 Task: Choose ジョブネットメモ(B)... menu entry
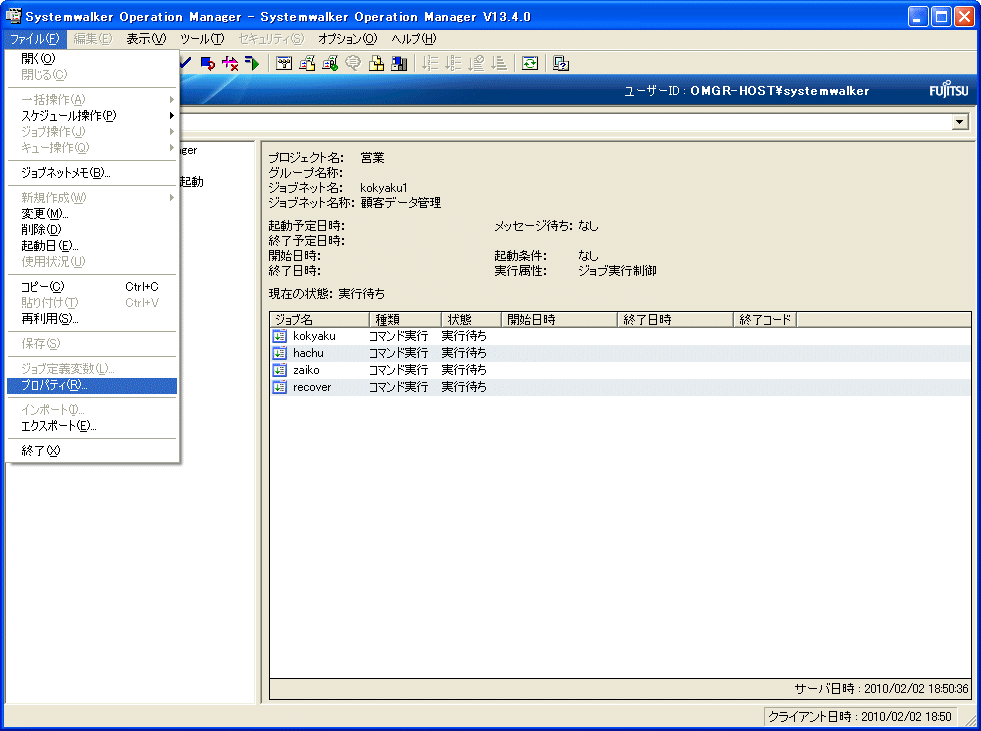pos(92,173)
